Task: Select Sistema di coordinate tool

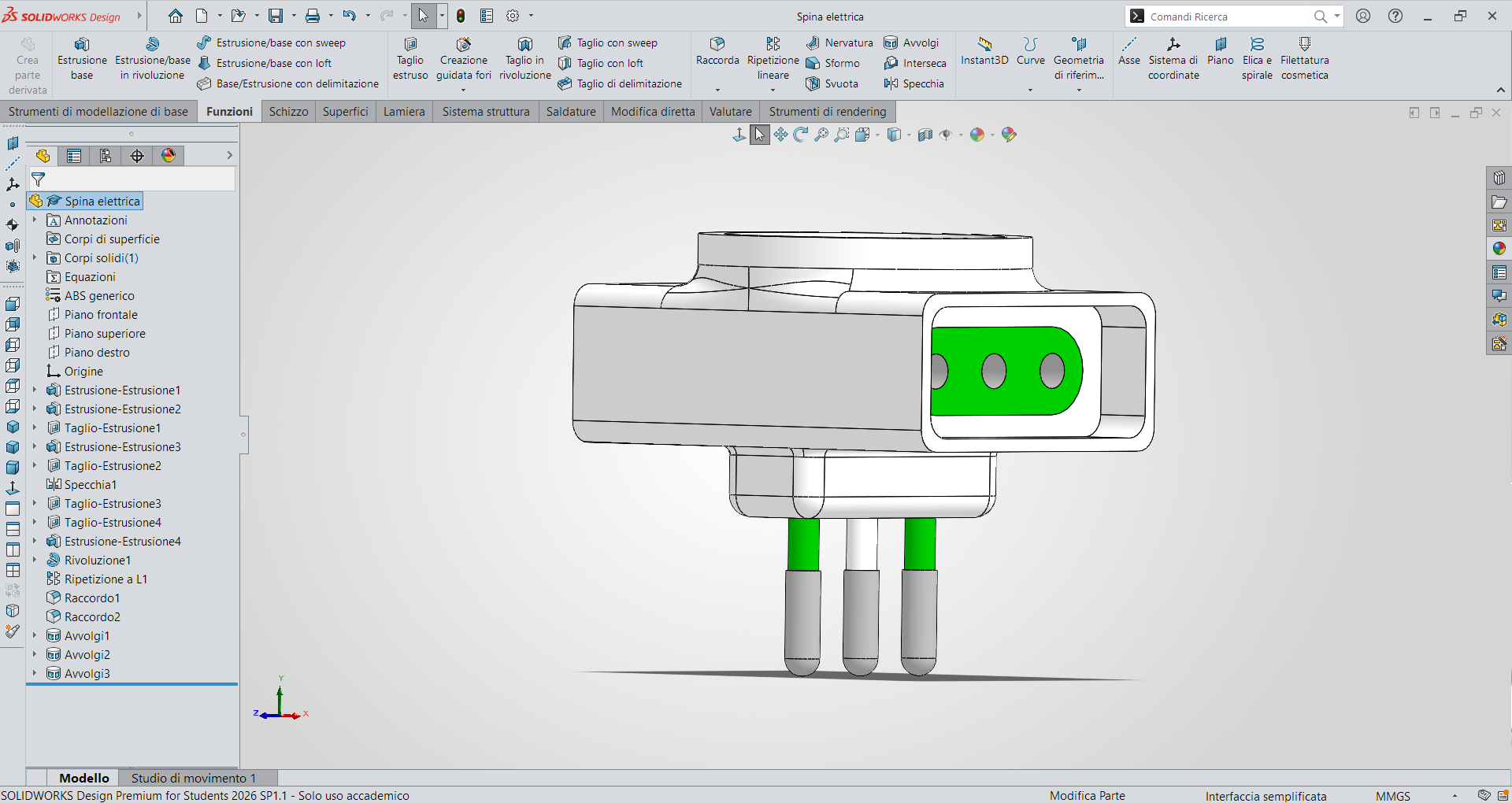Action: tap(1173, 59)
